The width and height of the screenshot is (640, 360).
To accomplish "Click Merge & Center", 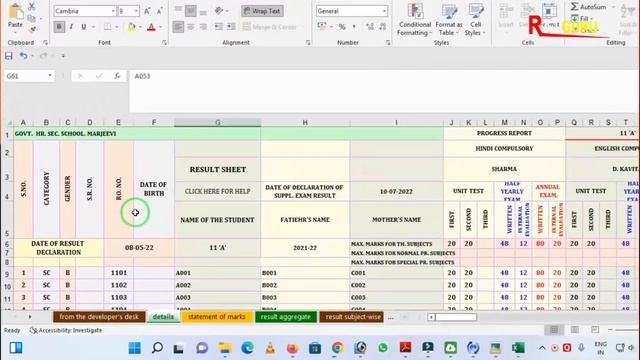I will coord(270,27).
